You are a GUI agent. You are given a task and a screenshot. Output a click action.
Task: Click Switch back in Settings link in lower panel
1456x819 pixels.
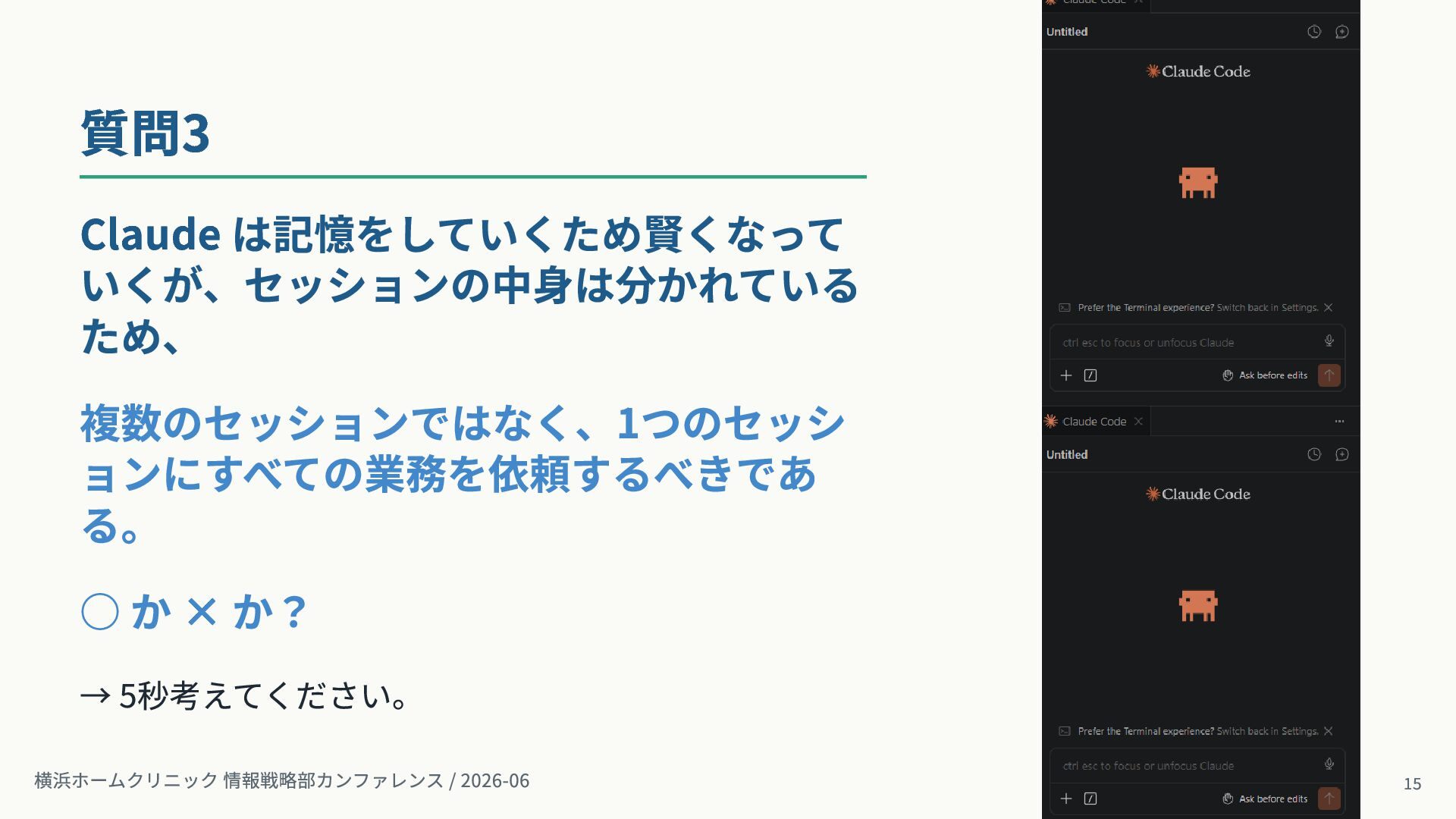(x=1267, y=731)
